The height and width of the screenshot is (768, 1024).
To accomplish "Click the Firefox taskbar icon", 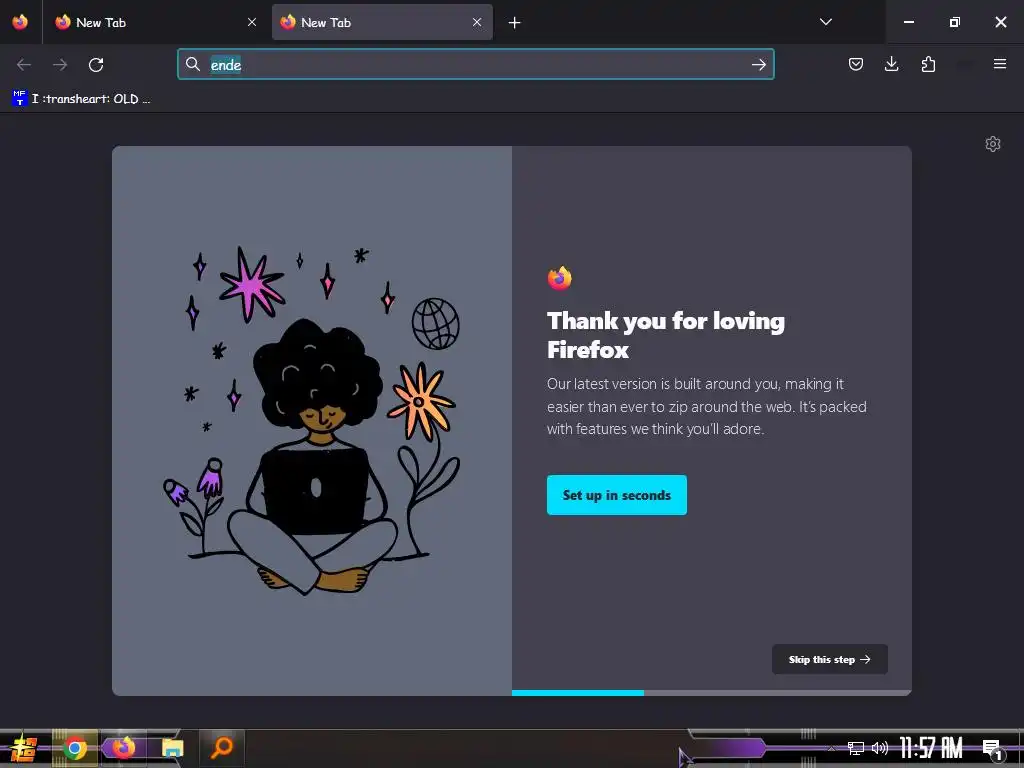I will click(x=123, y=748).
